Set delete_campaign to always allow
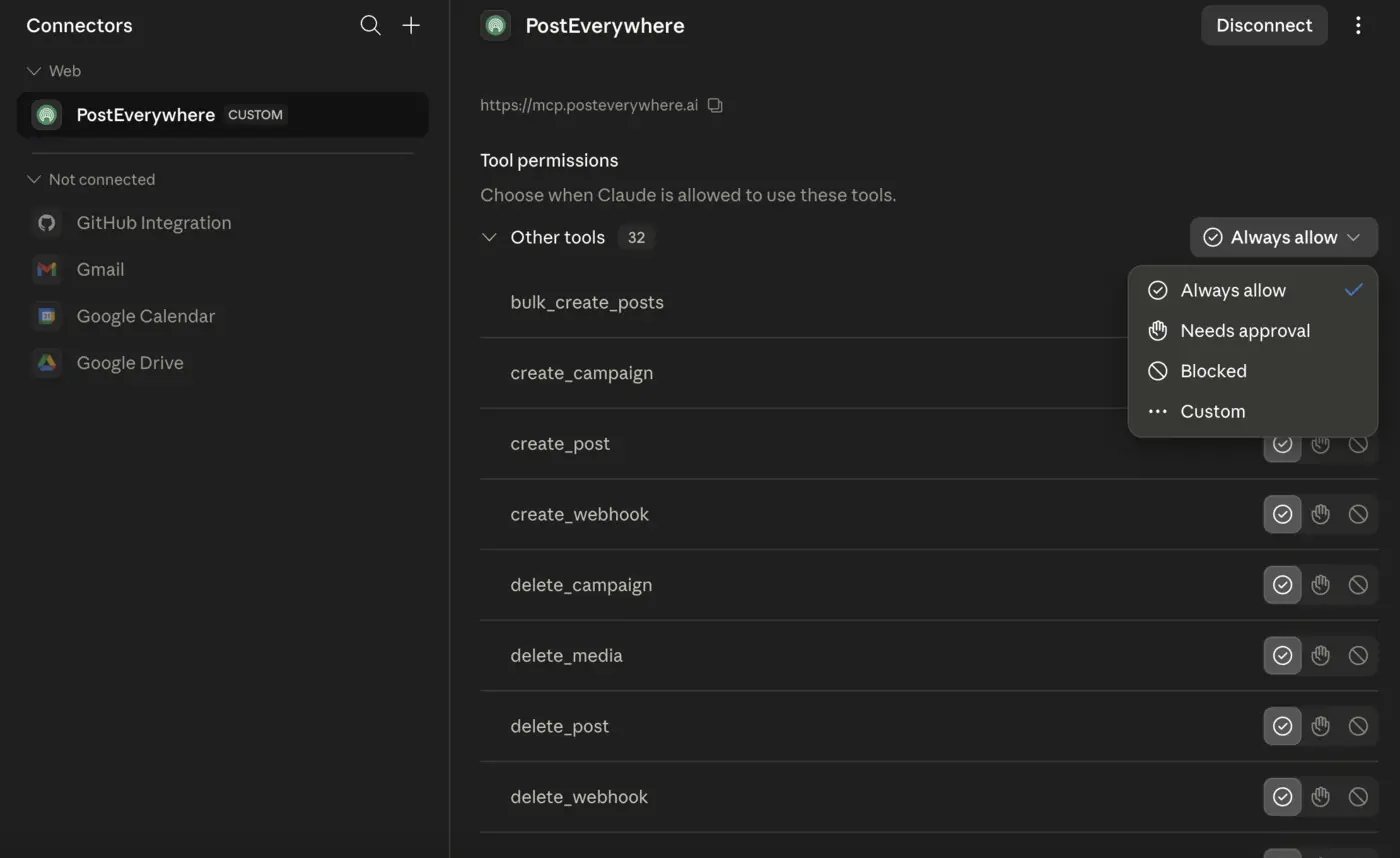1400x858 pixels. click(1282, 585)
